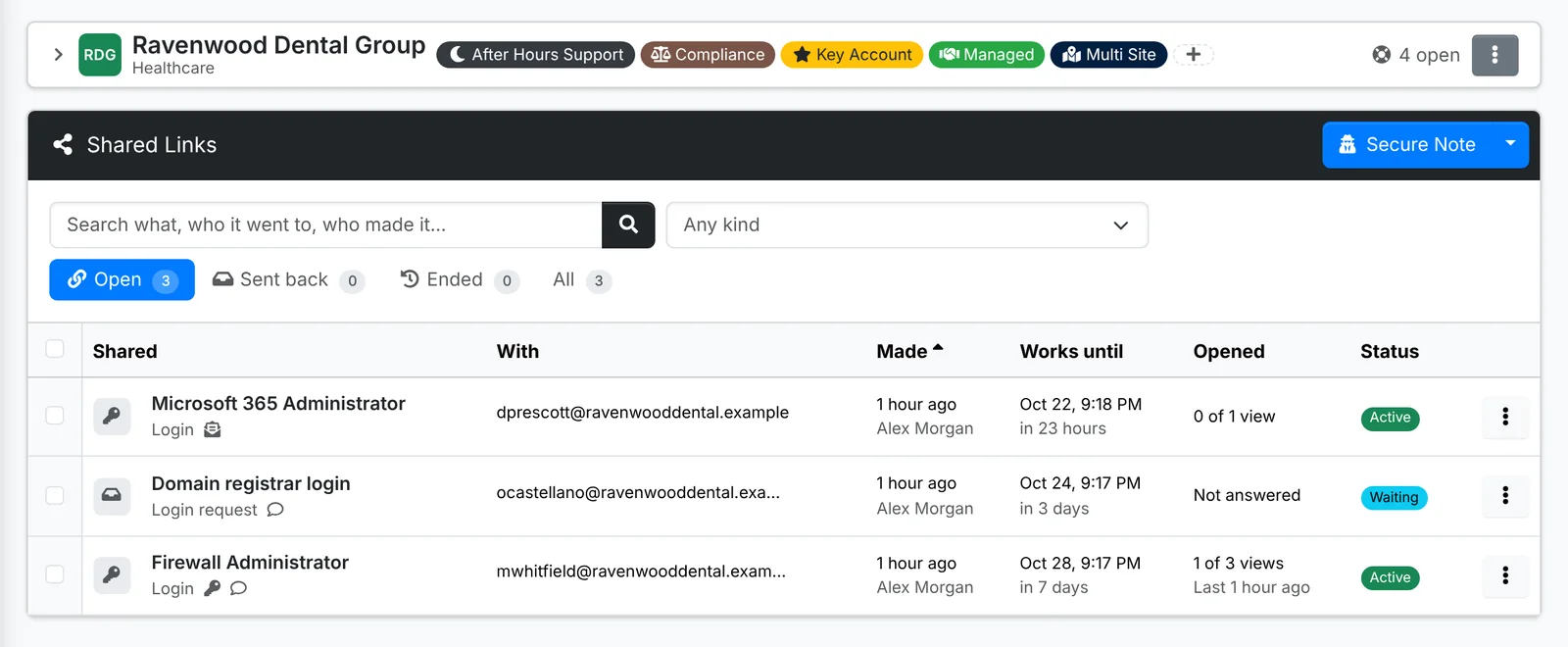Click the comment icon beside Login request

tap(275, 510)
